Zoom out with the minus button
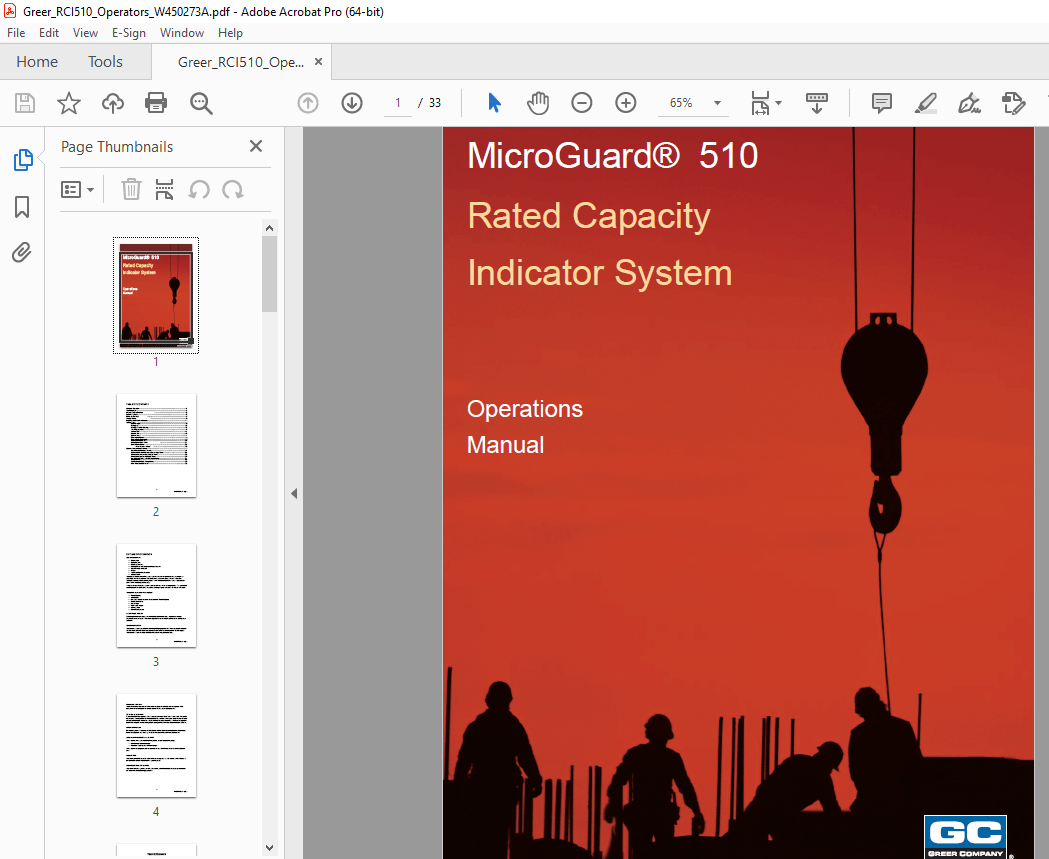 [582, 103]
